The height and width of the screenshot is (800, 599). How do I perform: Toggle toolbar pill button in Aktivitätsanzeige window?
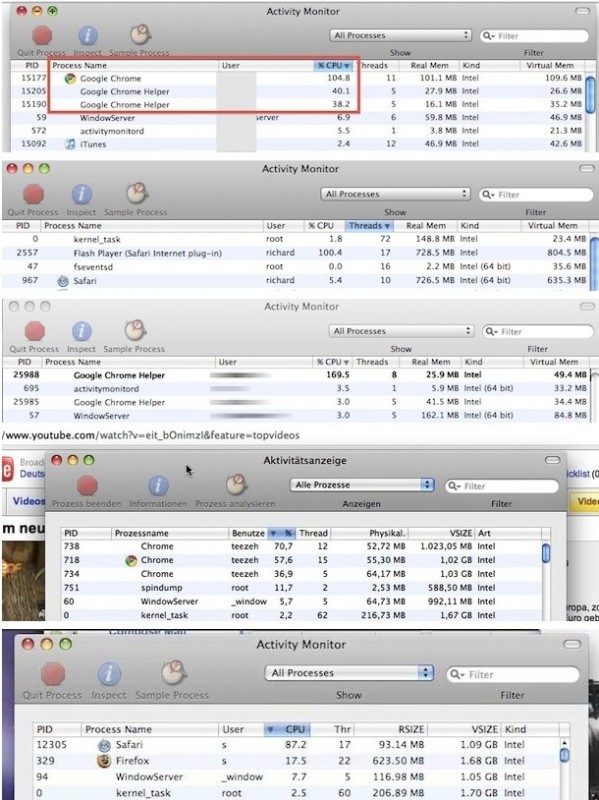[553, 460]
